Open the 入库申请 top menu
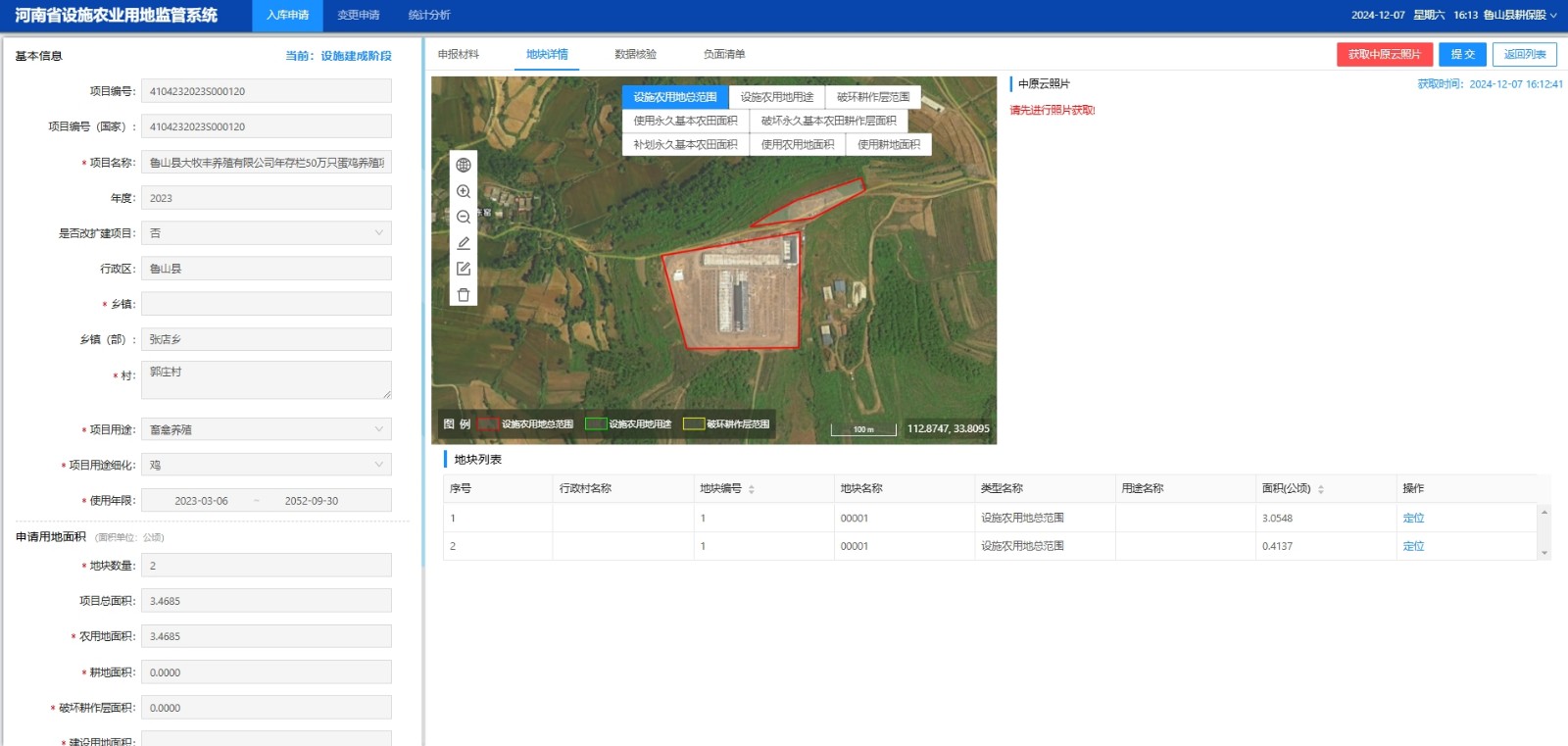The height and width of the screenshot is (746, 1568). [287, 16]
